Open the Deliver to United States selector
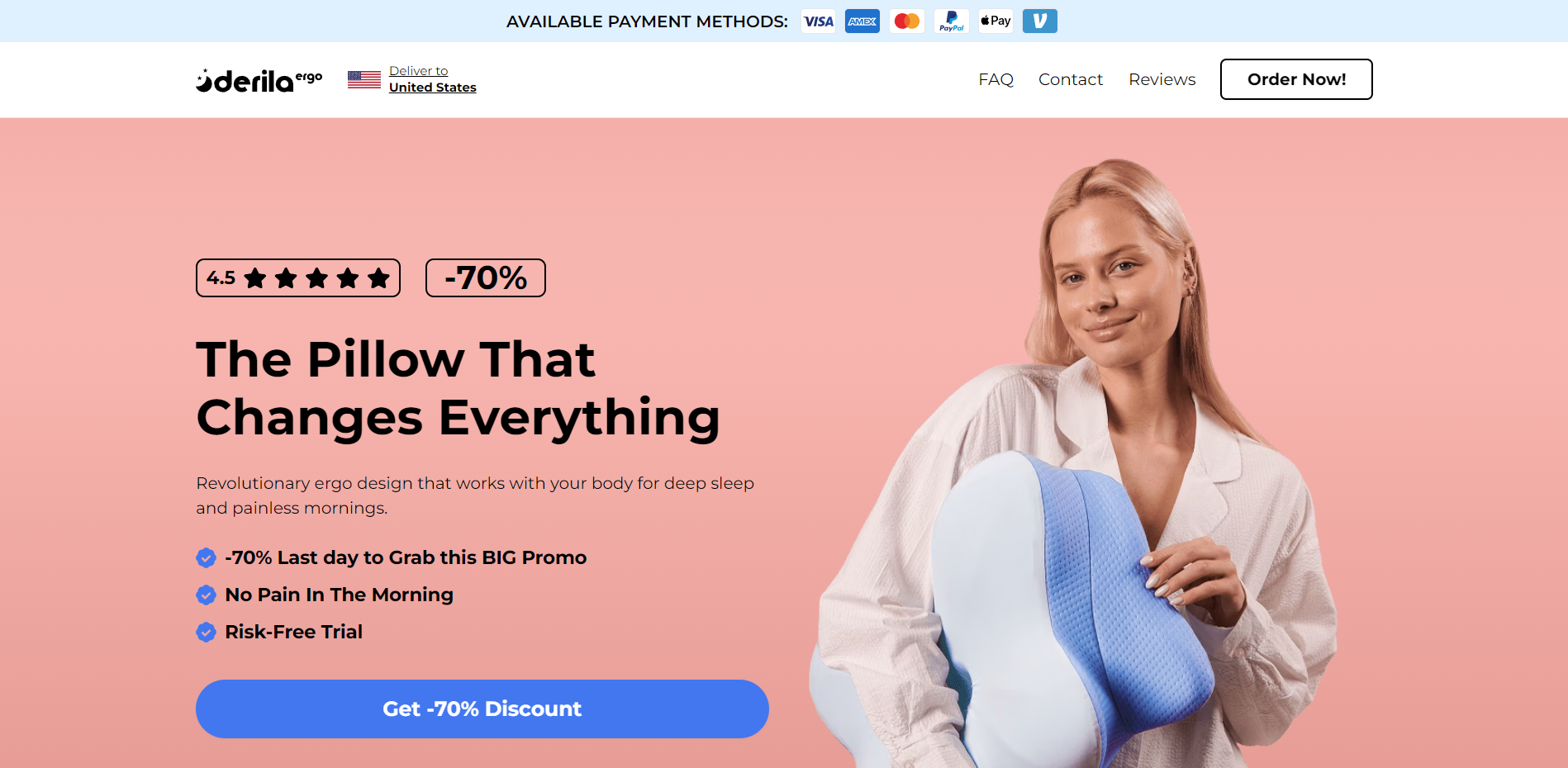The height and width of the screenshot is (768, 1568). (x=432, y=79)
